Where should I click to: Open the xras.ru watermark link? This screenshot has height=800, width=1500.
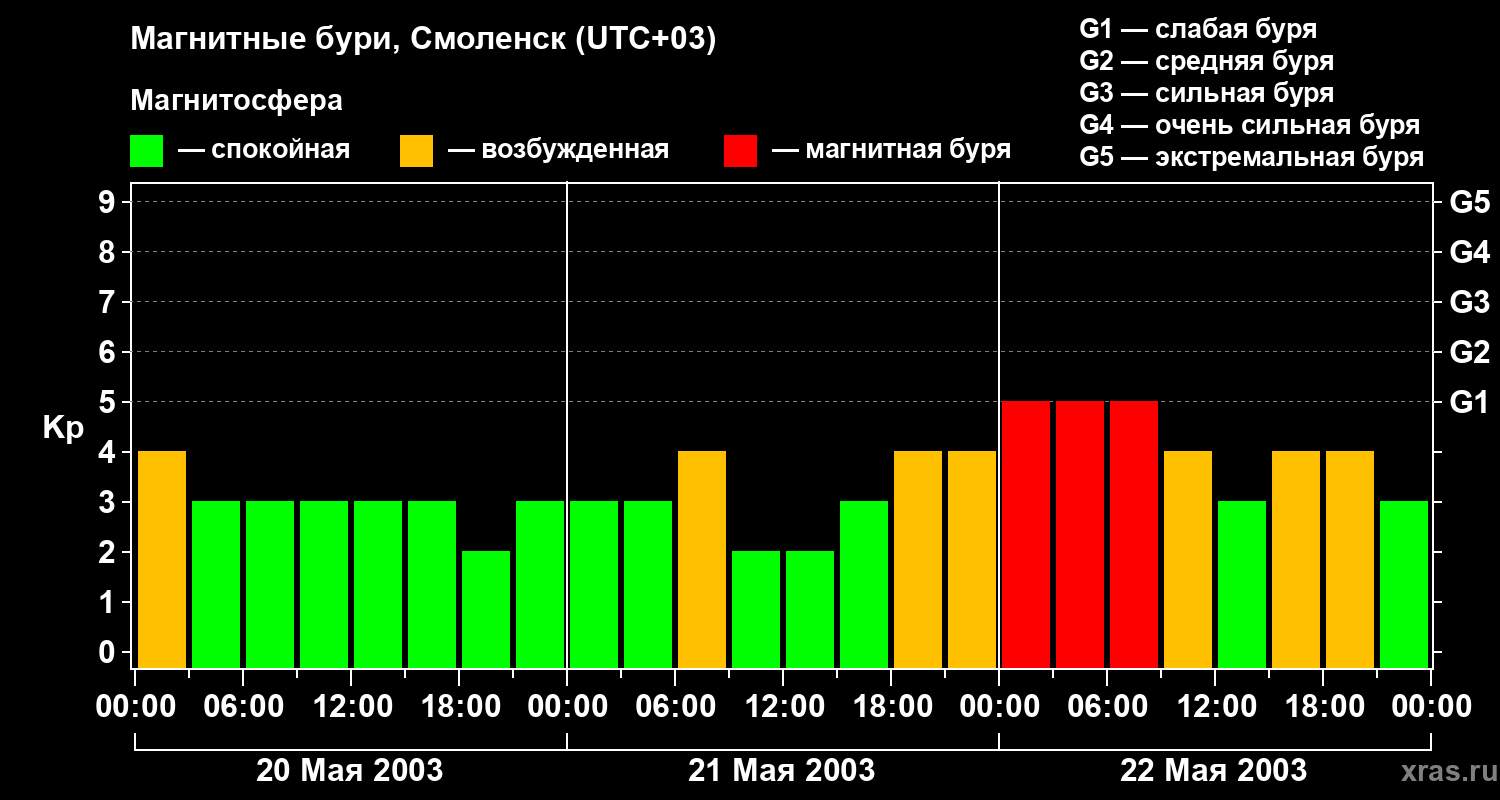pyautogui.click(x=1444, y=771)
